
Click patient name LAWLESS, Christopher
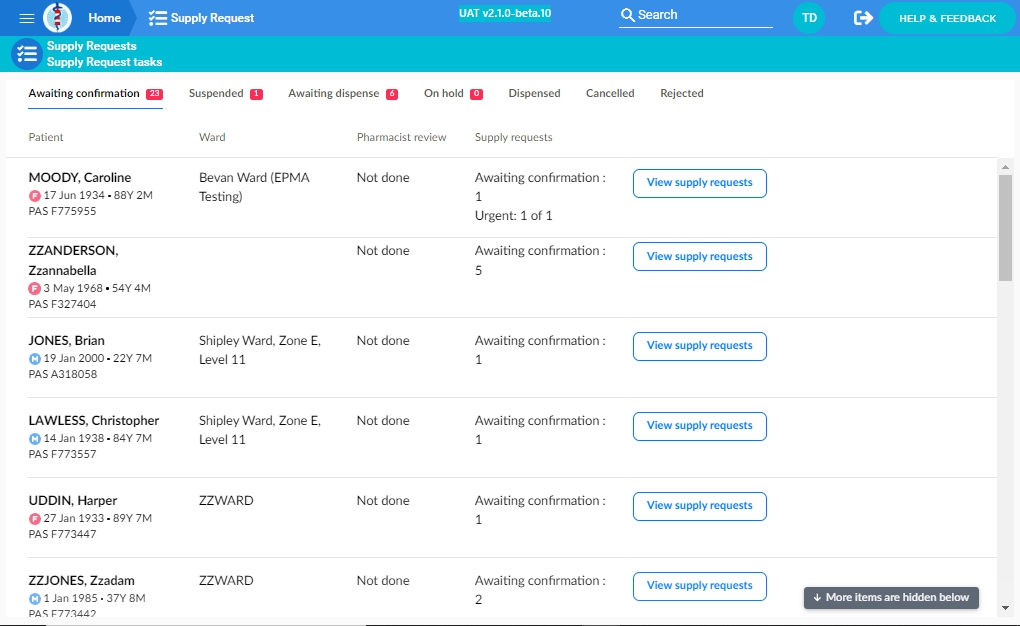click(94, 421)
